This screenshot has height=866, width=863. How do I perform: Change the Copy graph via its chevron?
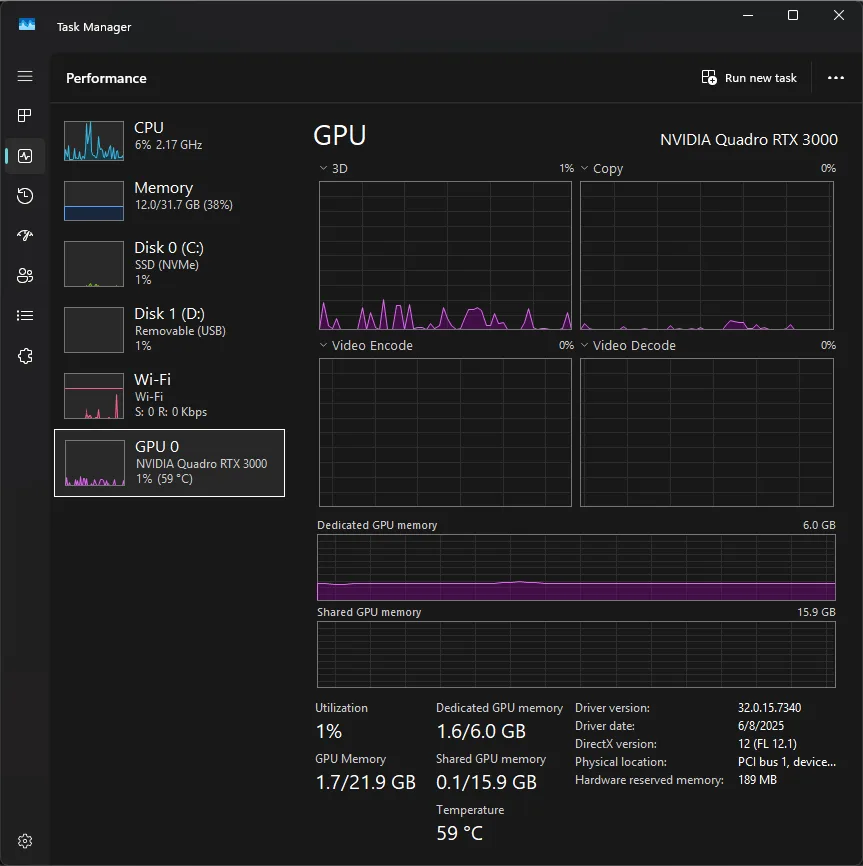[x=584, y=168]
